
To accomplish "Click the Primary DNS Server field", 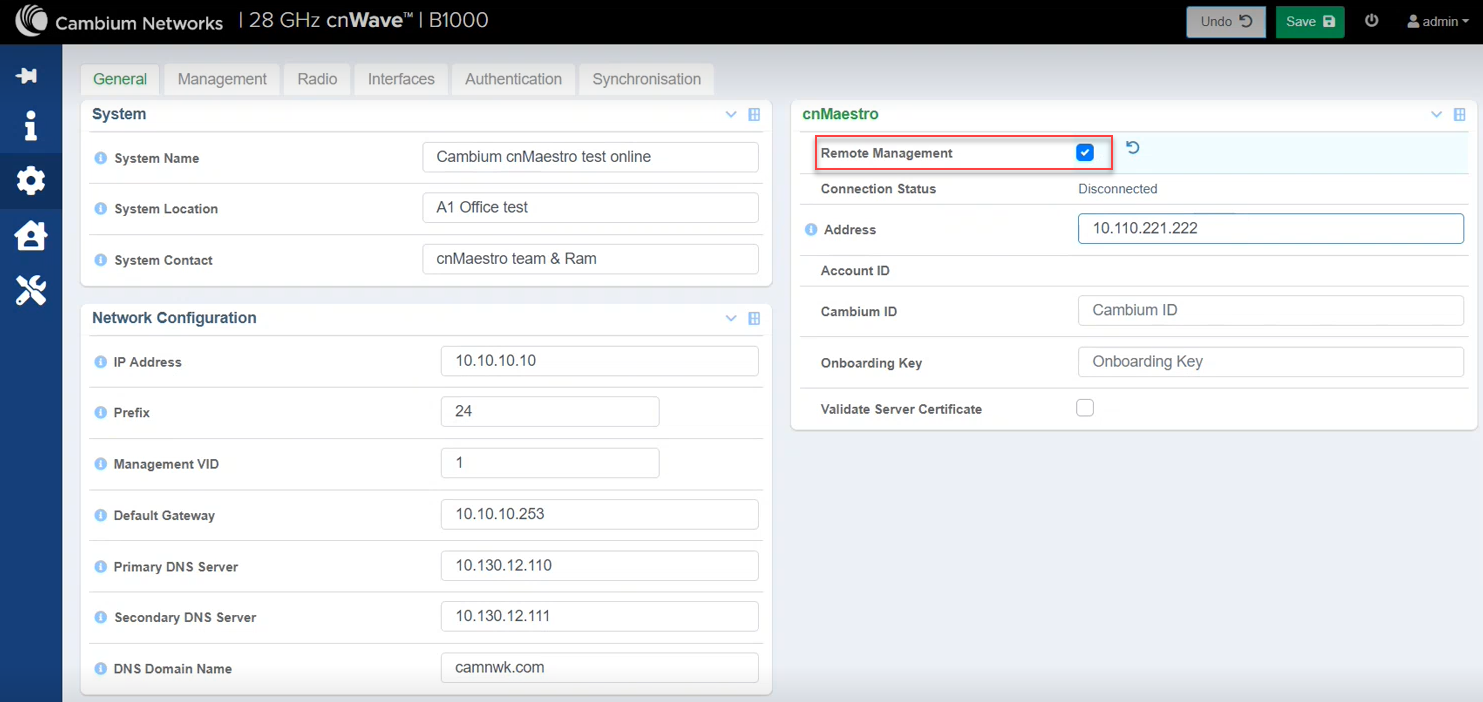I will click(599, 565).
